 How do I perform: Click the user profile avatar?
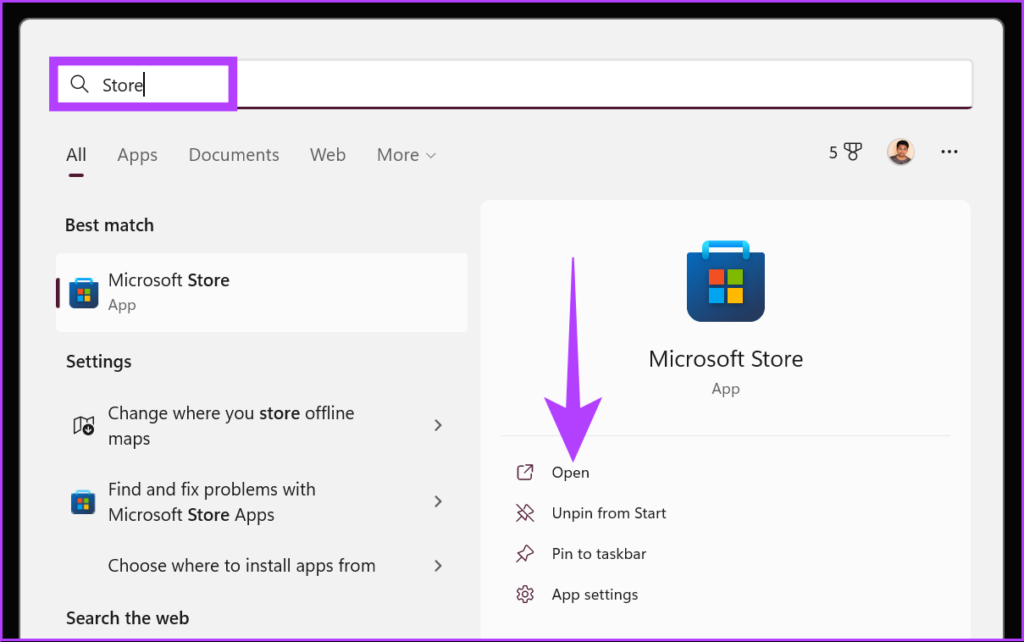coord(901,152)
